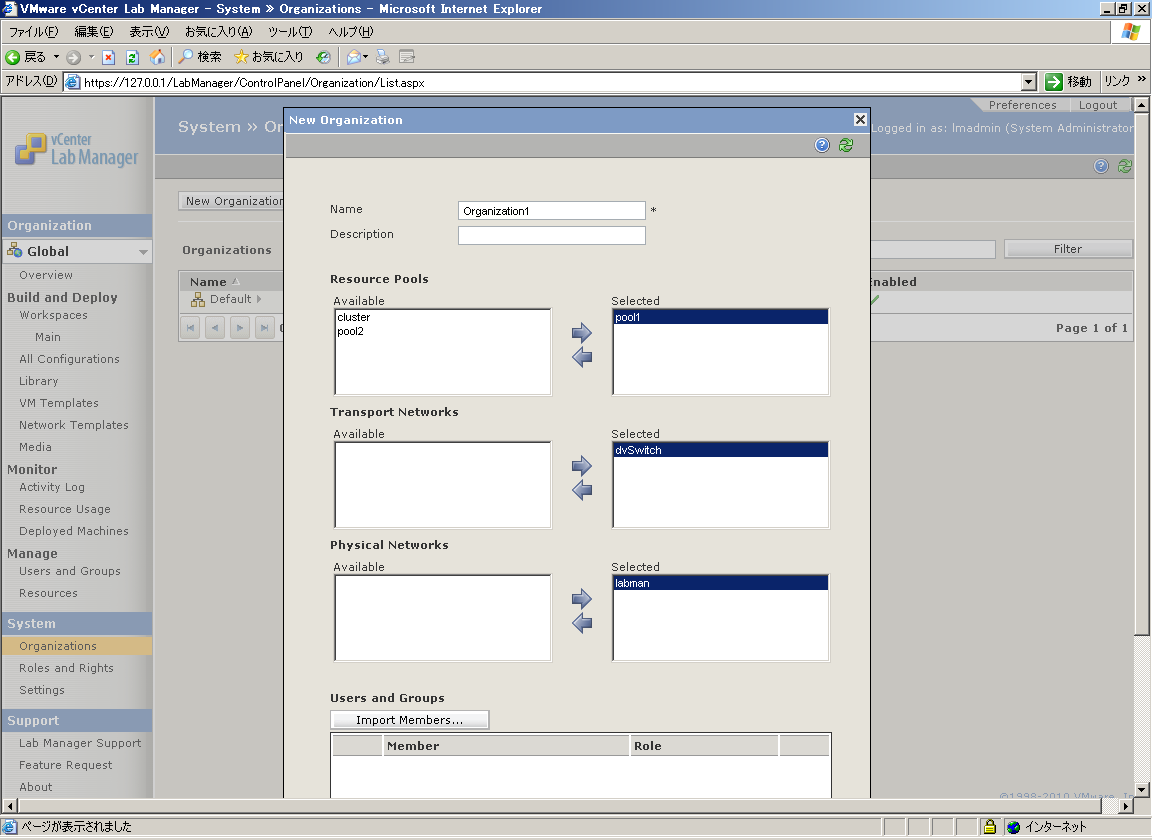Click the IE Home icon

[157, 57]
